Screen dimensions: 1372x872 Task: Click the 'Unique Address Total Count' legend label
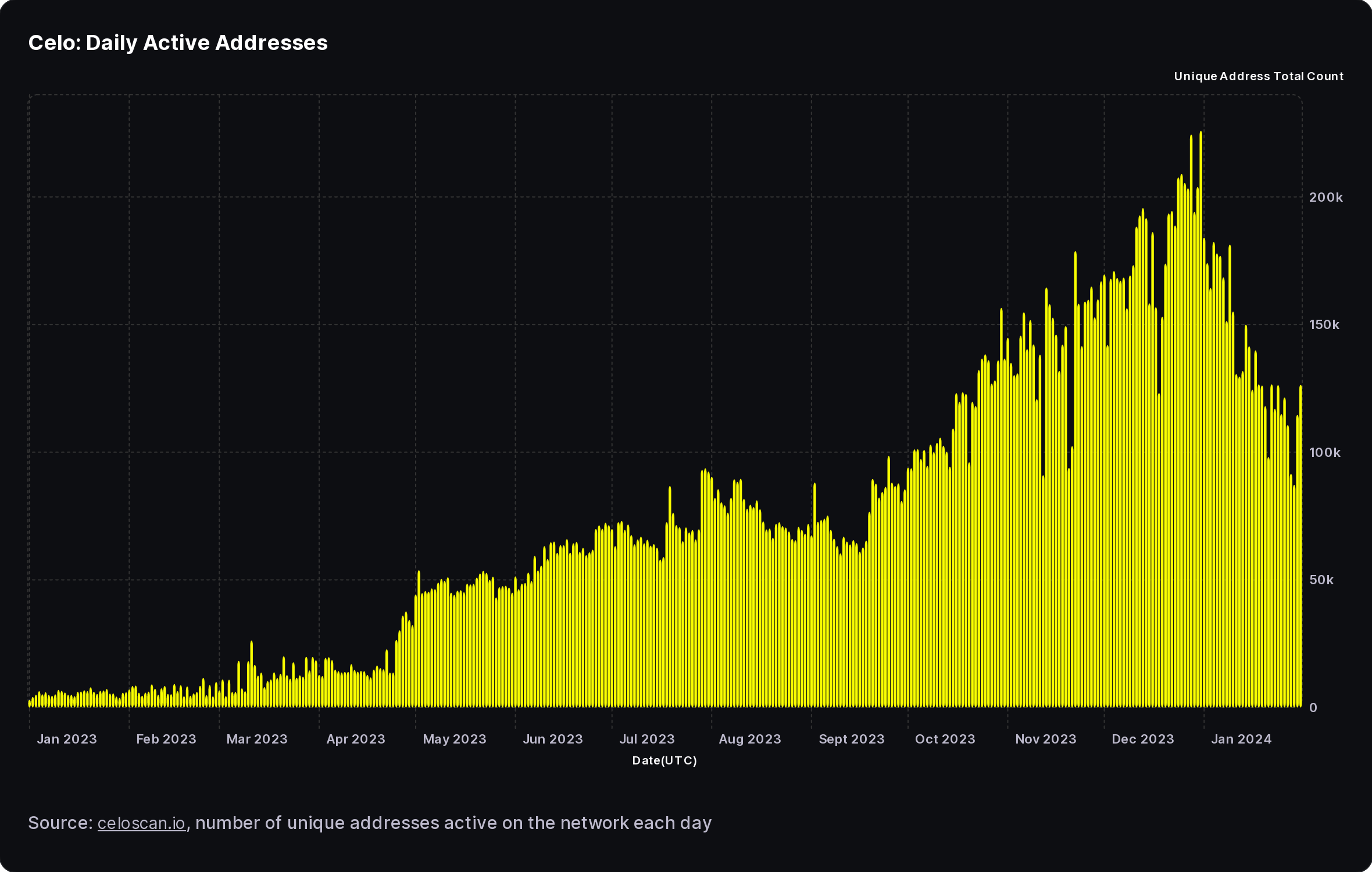pos(1258,77)
